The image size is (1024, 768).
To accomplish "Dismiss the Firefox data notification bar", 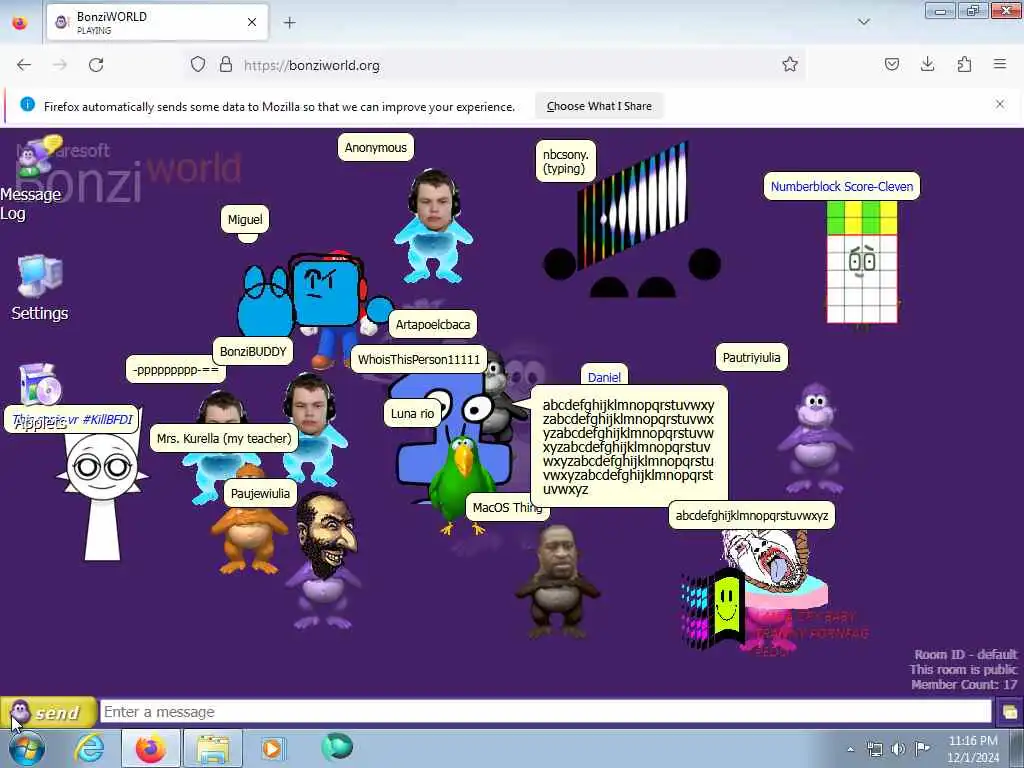I will (1000, 104).
